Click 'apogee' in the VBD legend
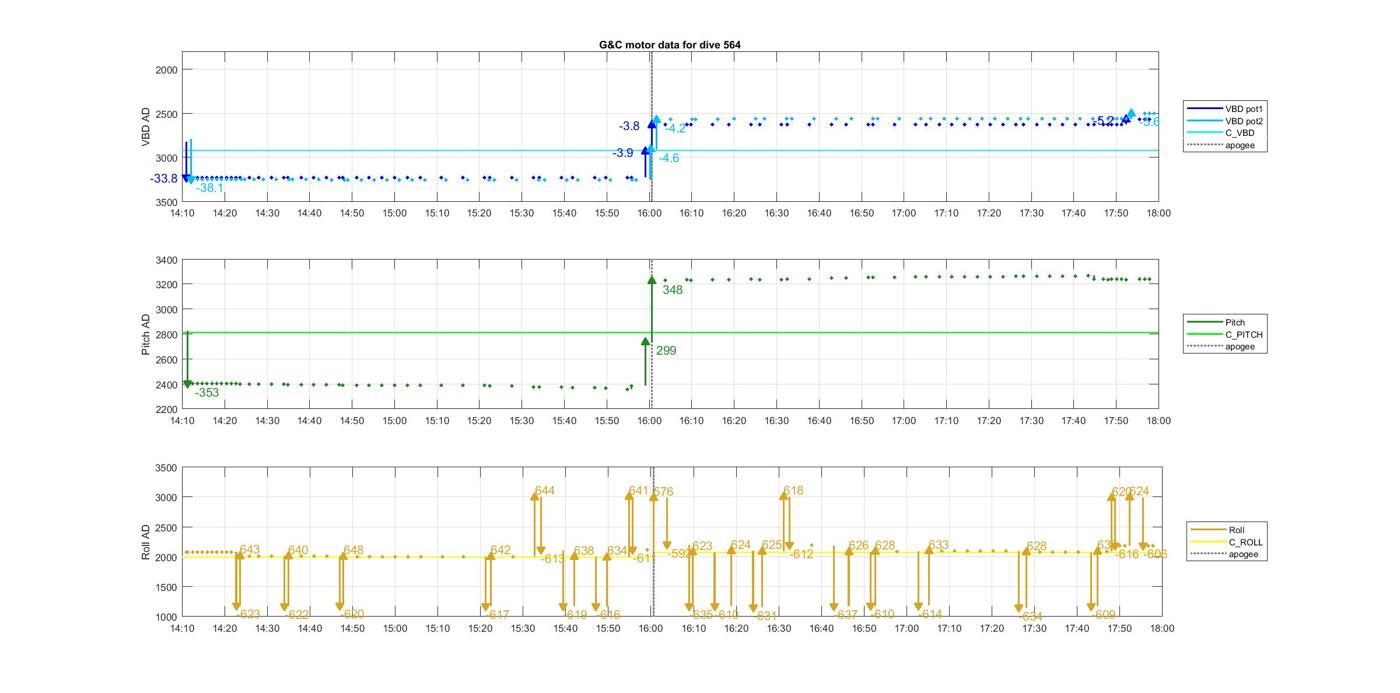The height and width of the screenshot is (693, 1400). click(x=1240, y=146)
